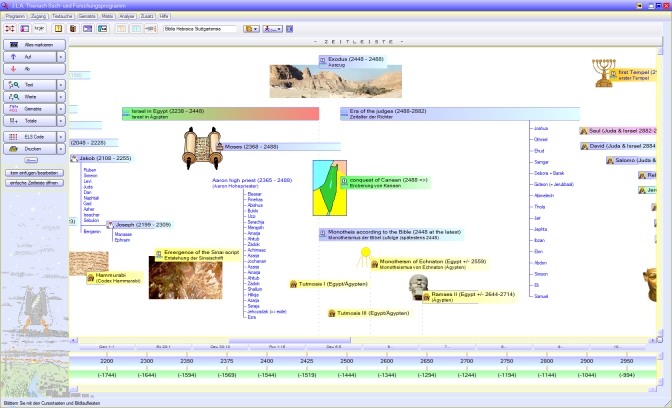The width and height of the screenshot is (672, 408).
Task: Click the Drucken print button
Action: 30,149
